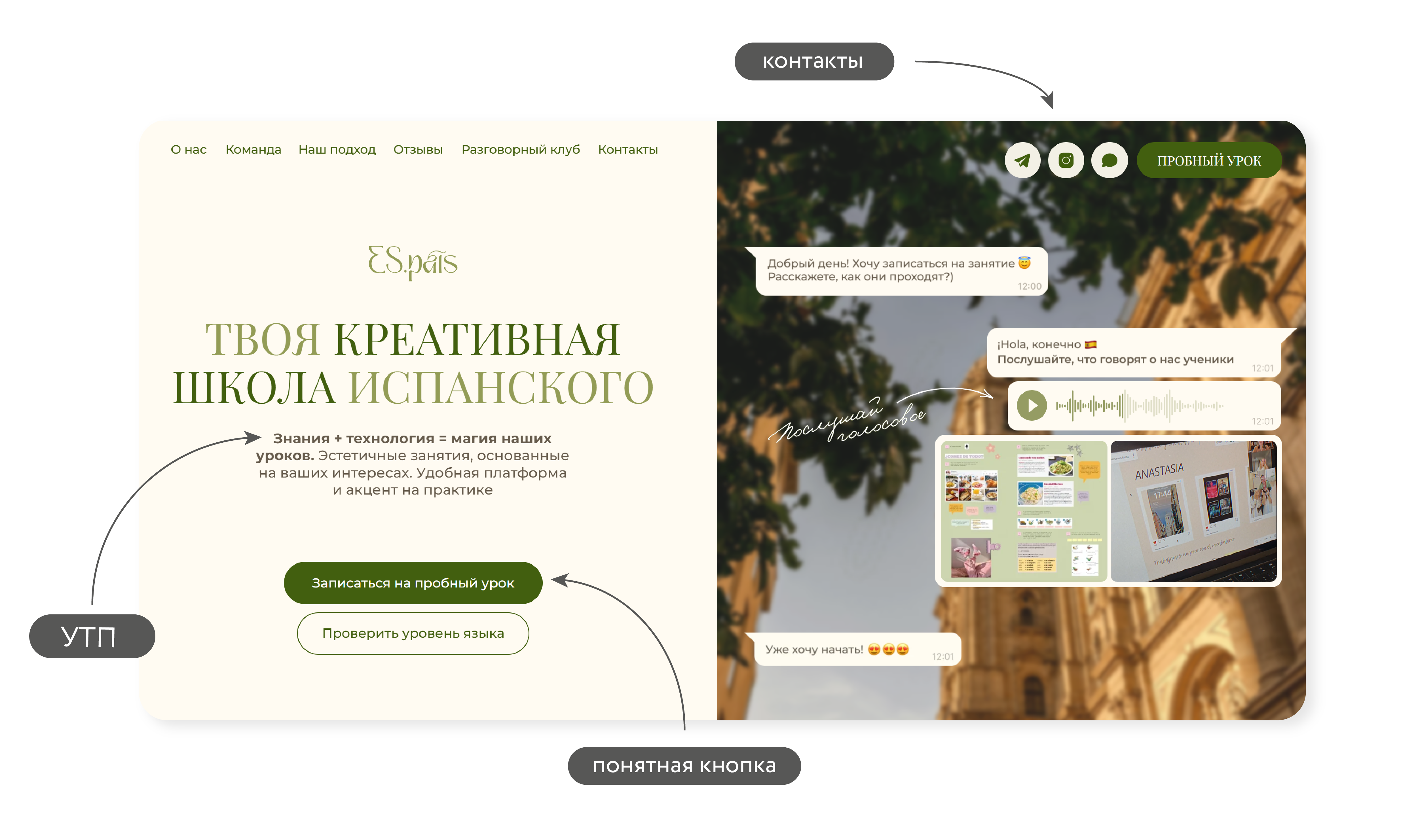Open the Telegram contact icon

point(1022,161)
